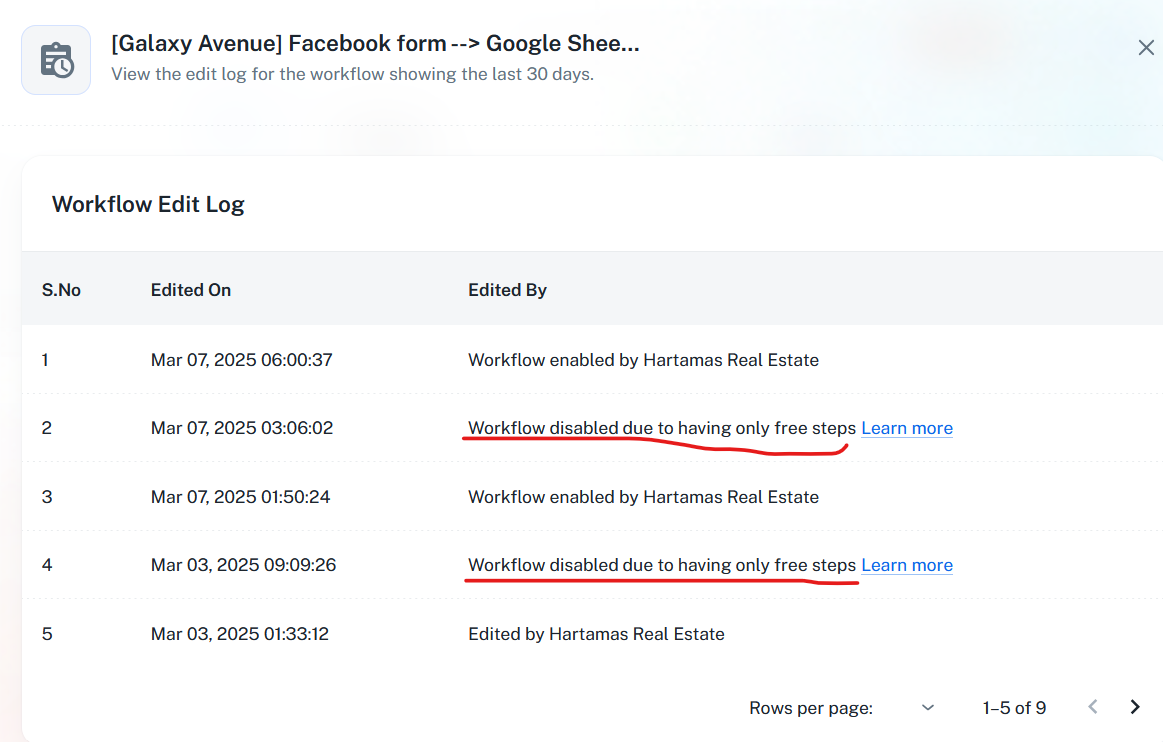Viewport: 1163px width, 742px height.
Task: Click Workflow enabled text in row 3
Action: click(643, 497)
